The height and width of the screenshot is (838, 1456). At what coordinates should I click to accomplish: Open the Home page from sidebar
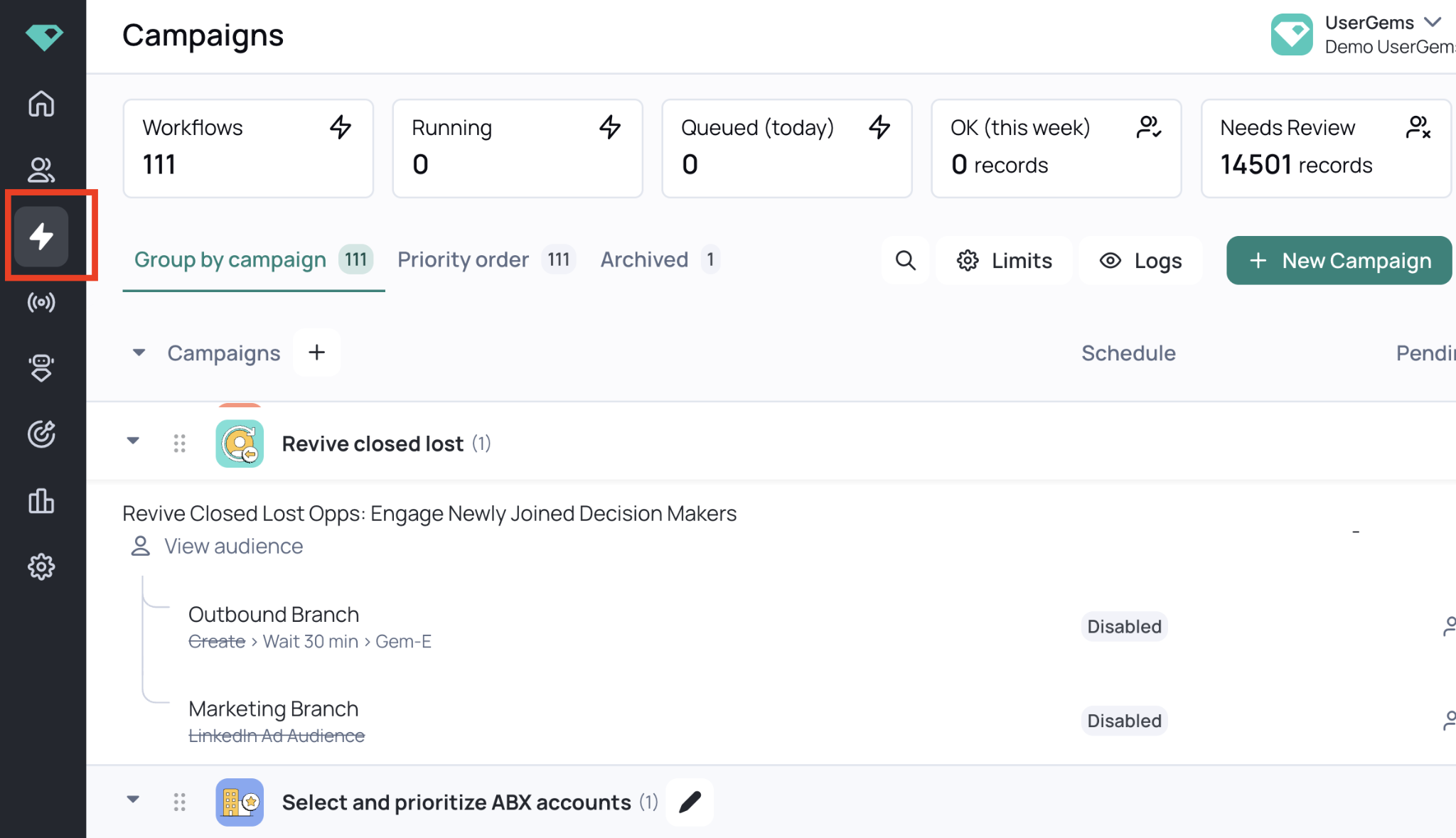pyautogui.click(x=41, y=104)
